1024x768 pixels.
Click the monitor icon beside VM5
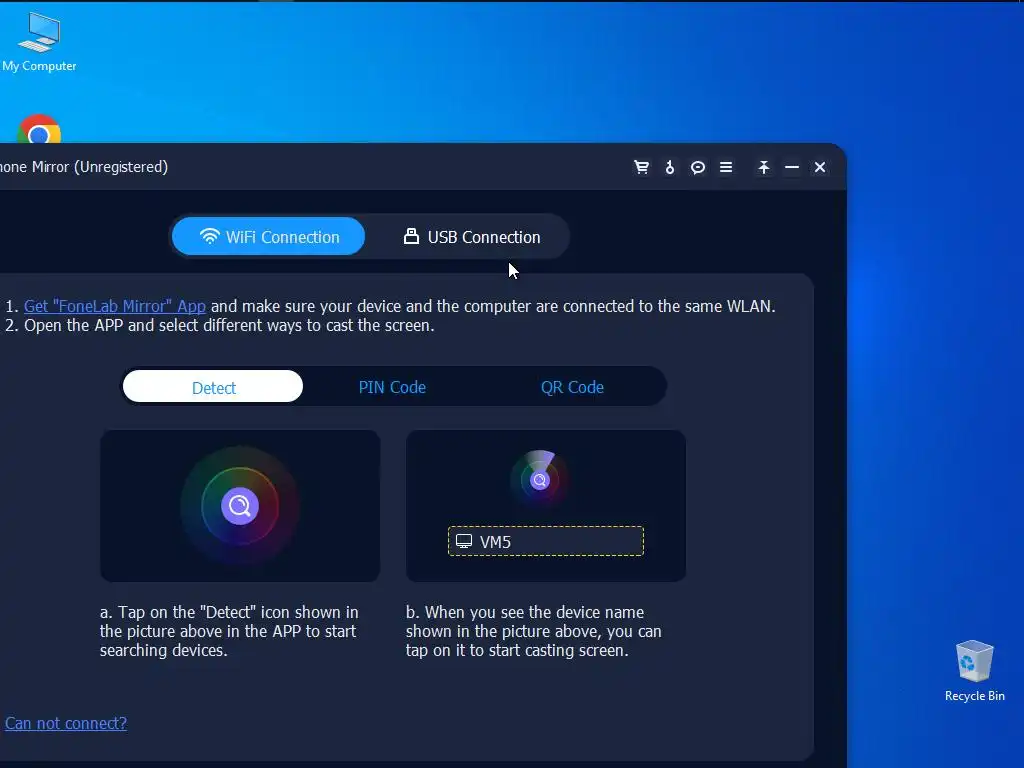click(464, 541)
